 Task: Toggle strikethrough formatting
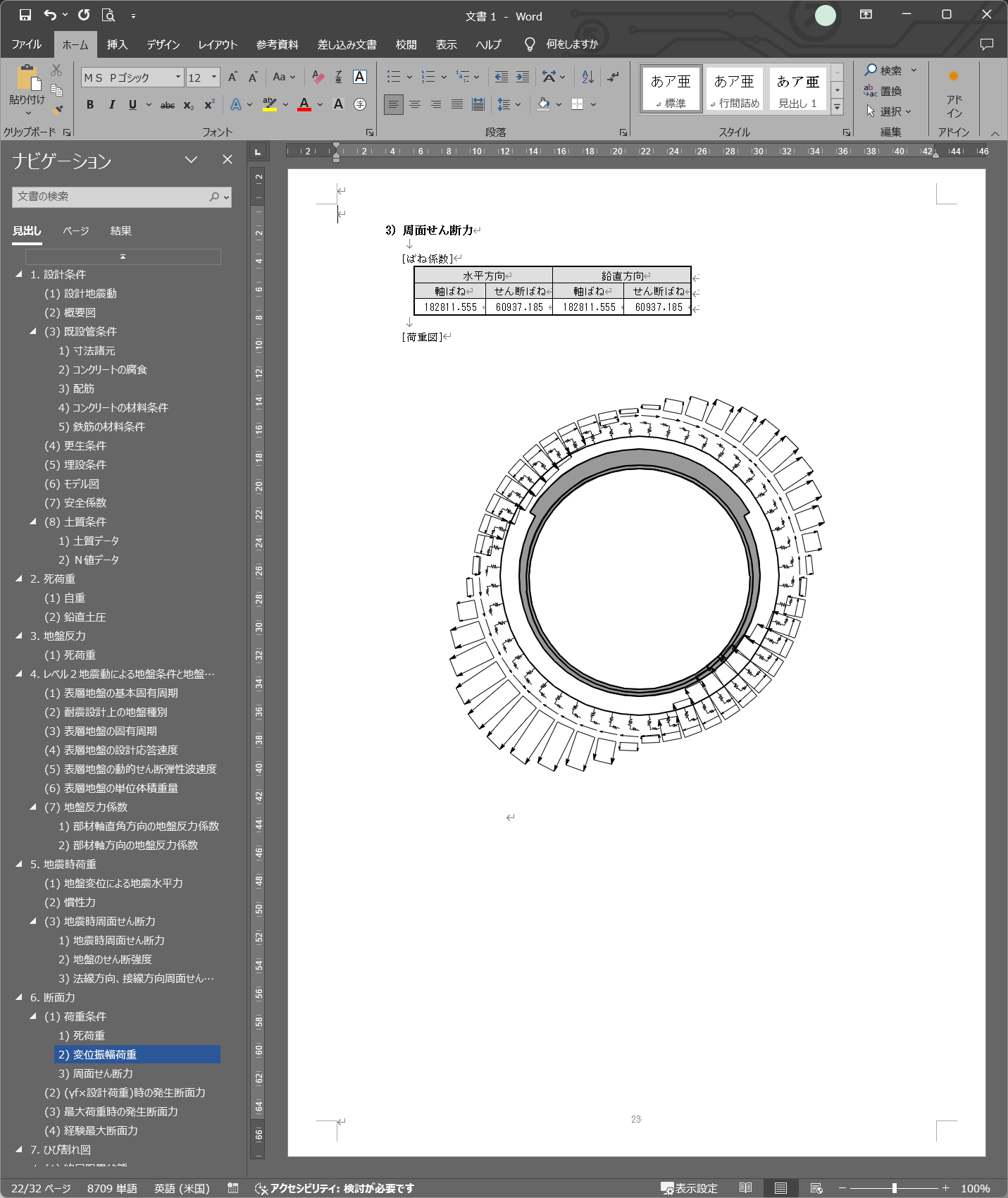click(168, 104)
